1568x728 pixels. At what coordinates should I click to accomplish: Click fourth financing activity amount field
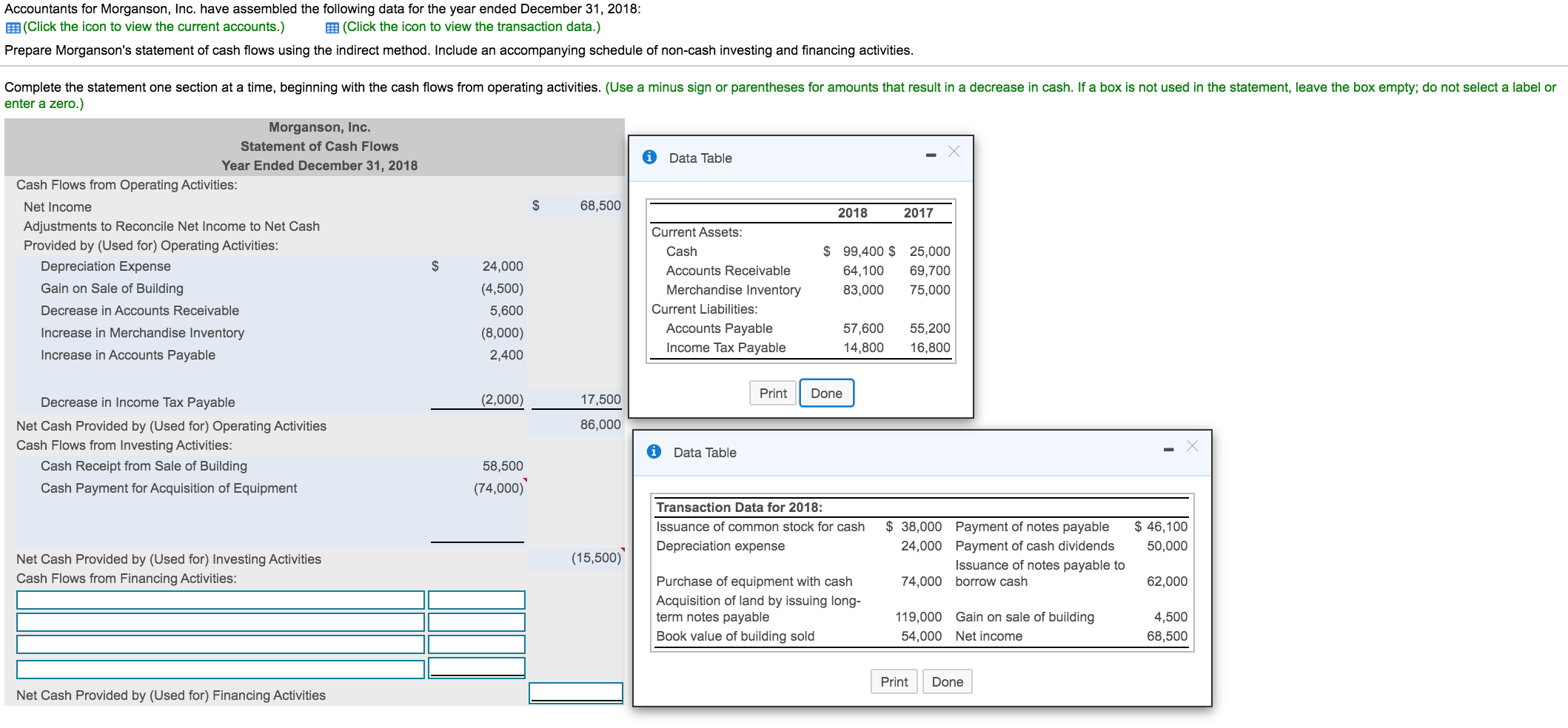pos(477,668)
